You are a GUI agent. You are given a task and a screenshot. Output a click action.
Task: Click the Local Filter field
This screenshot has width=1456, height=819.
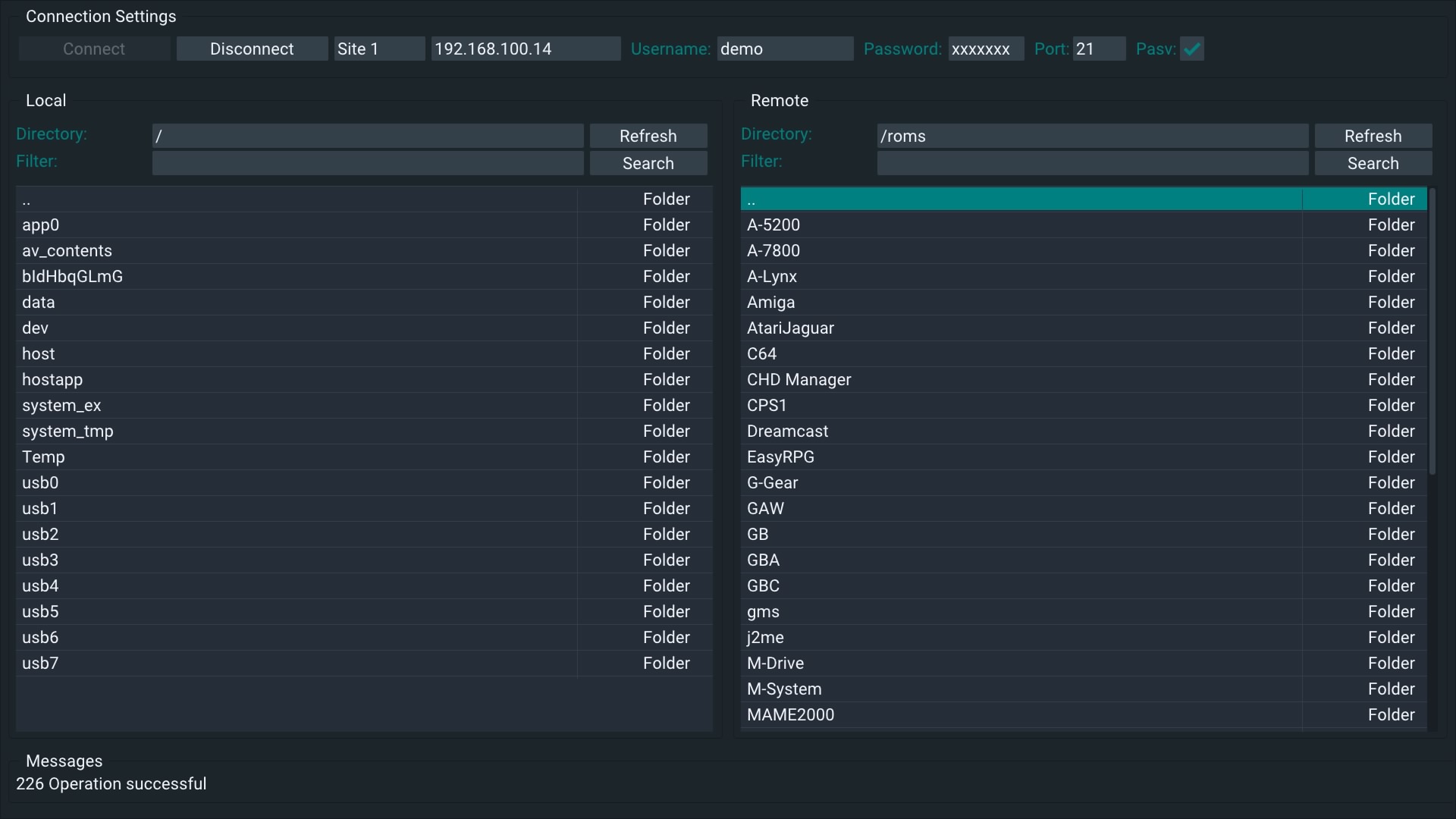368,164
